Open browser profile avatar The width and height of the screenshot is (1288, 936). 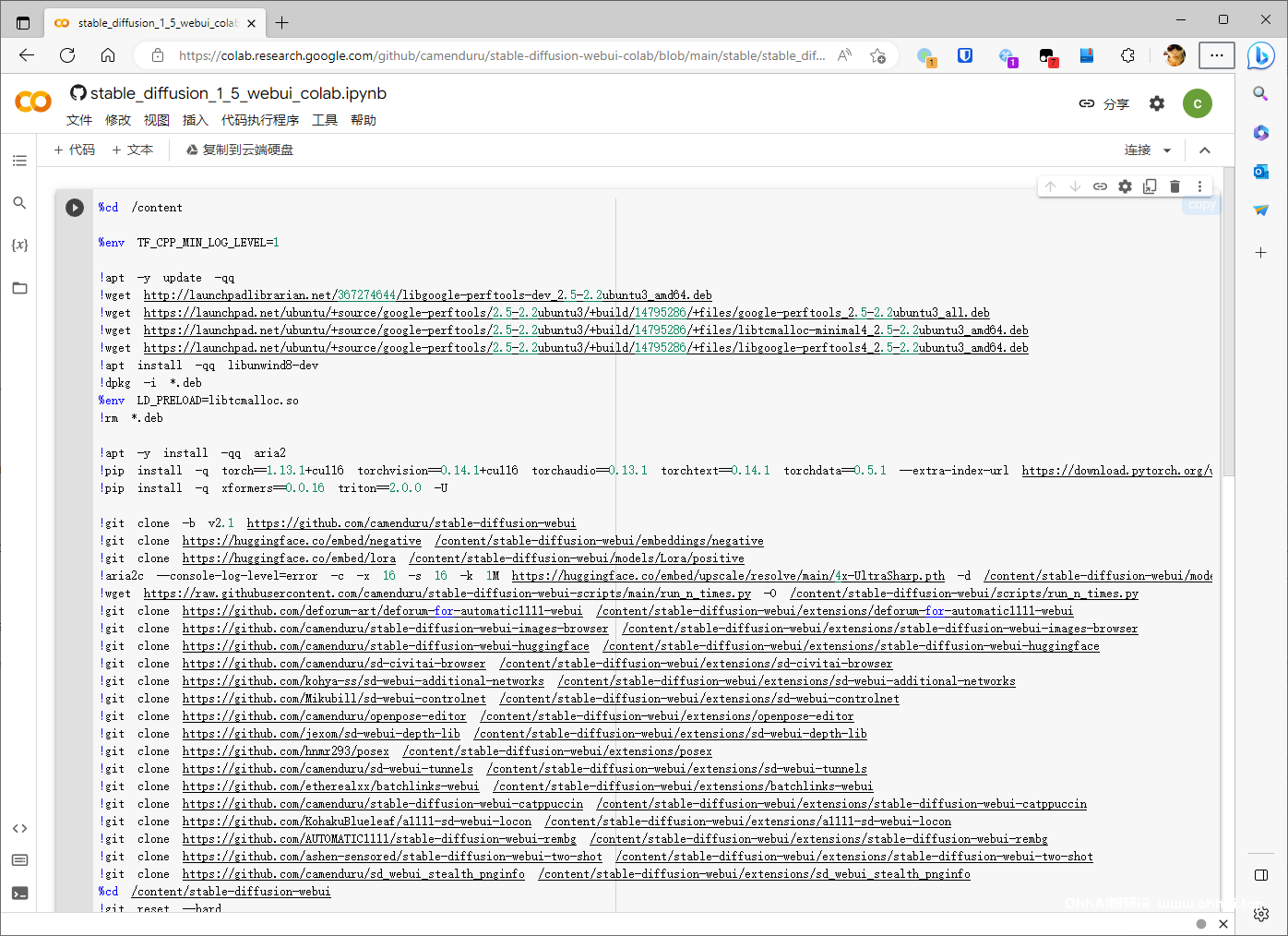coord(1175,55)
